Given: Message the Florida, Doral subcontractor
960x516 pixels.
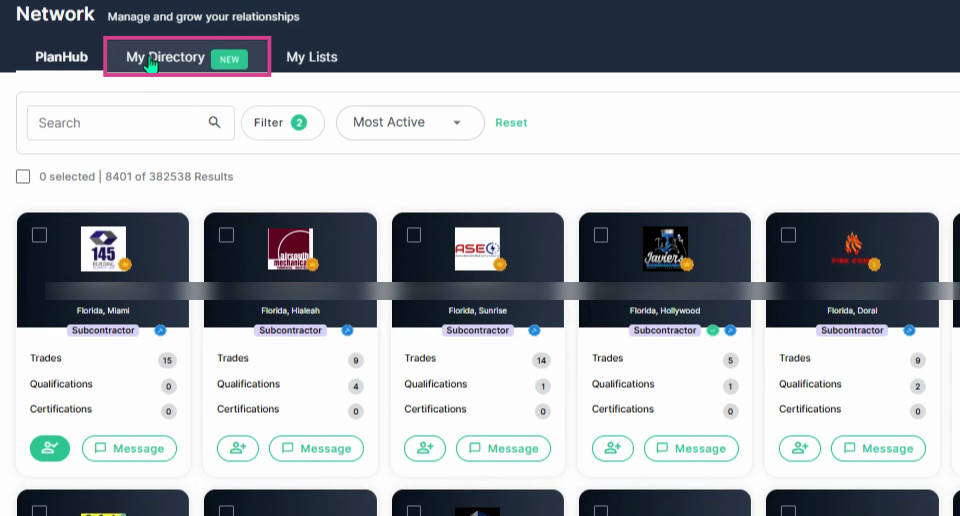Looking at the screenshot, I should click(878, 448).
